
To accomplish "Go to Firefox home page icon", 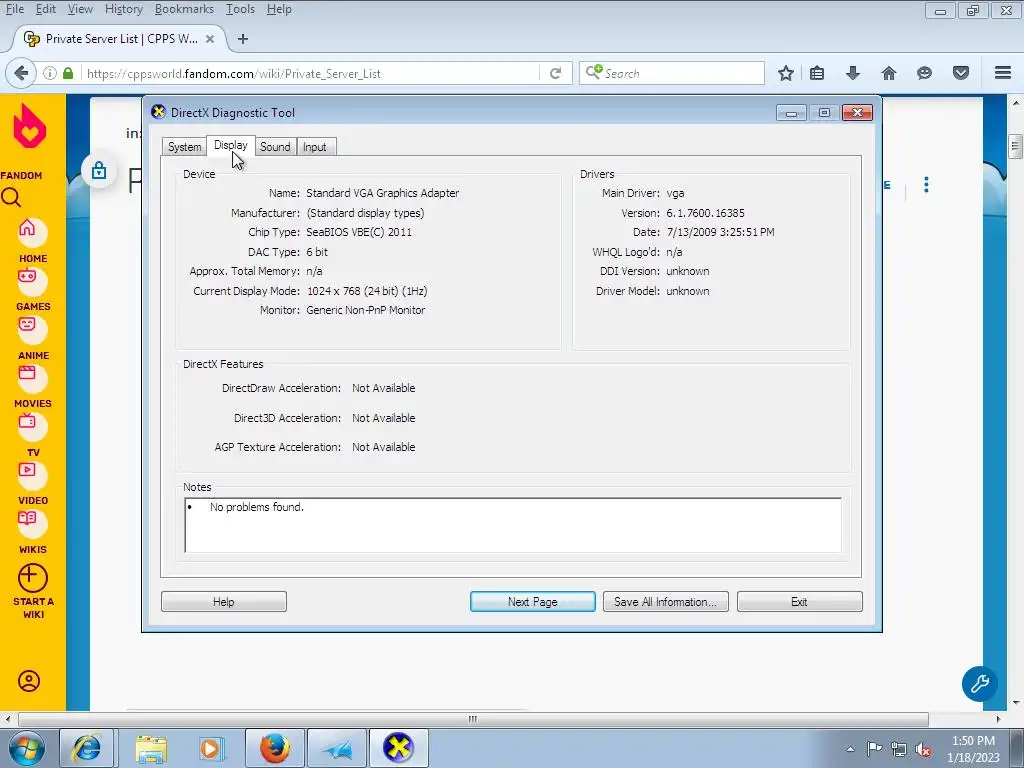I will pyautogui.click(x=889, y=73).
